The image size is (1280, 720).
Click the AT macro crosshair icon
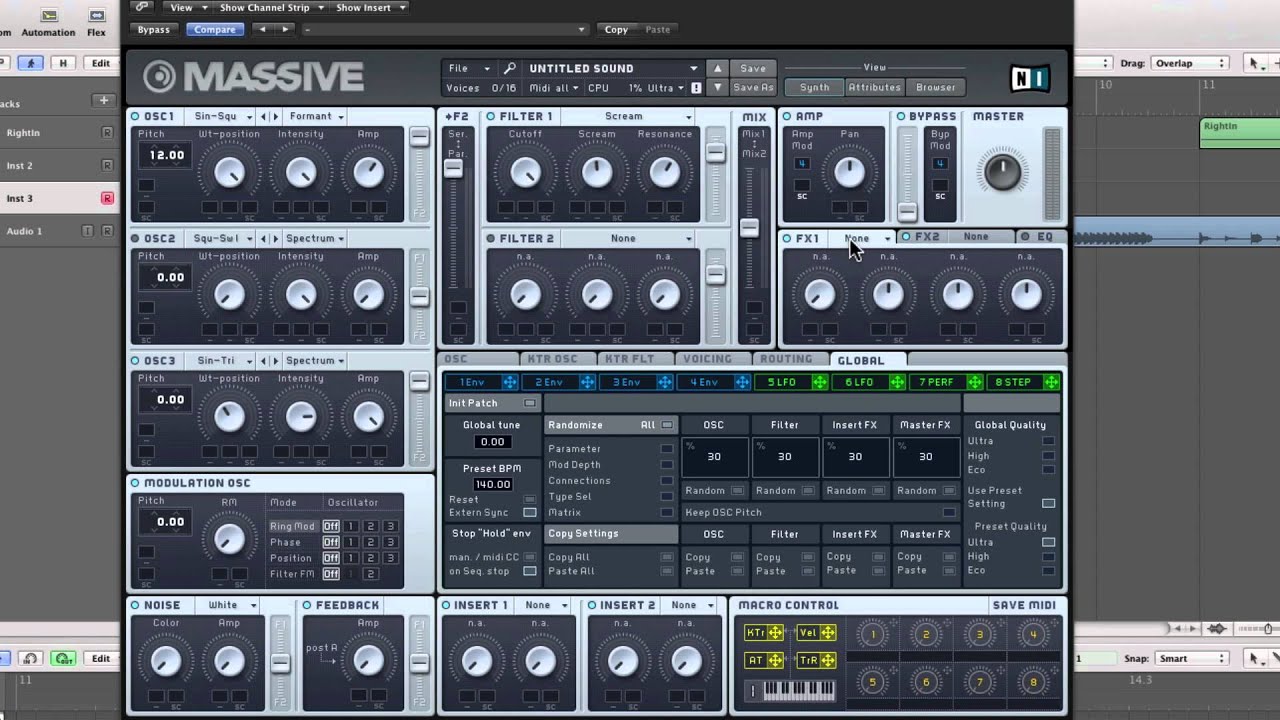click(775, 660)
